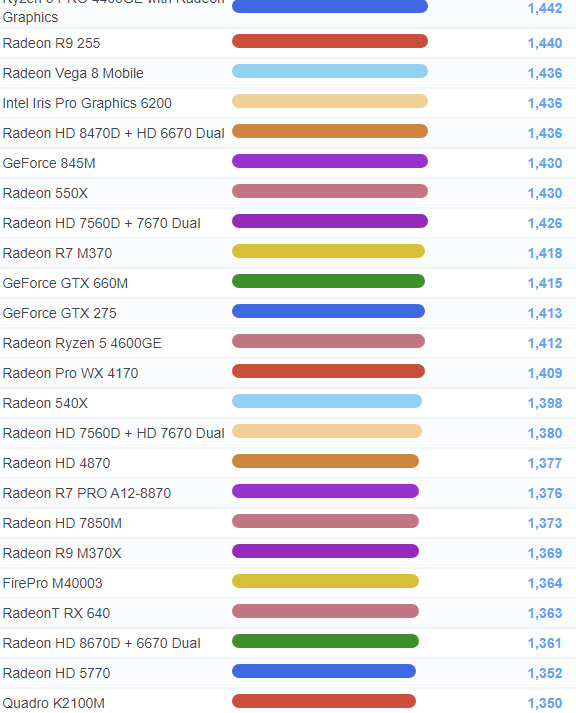This screenshot has height=713, width=576.
Task: Click Radeon HD 7850M name
Action: pos(62,523)
